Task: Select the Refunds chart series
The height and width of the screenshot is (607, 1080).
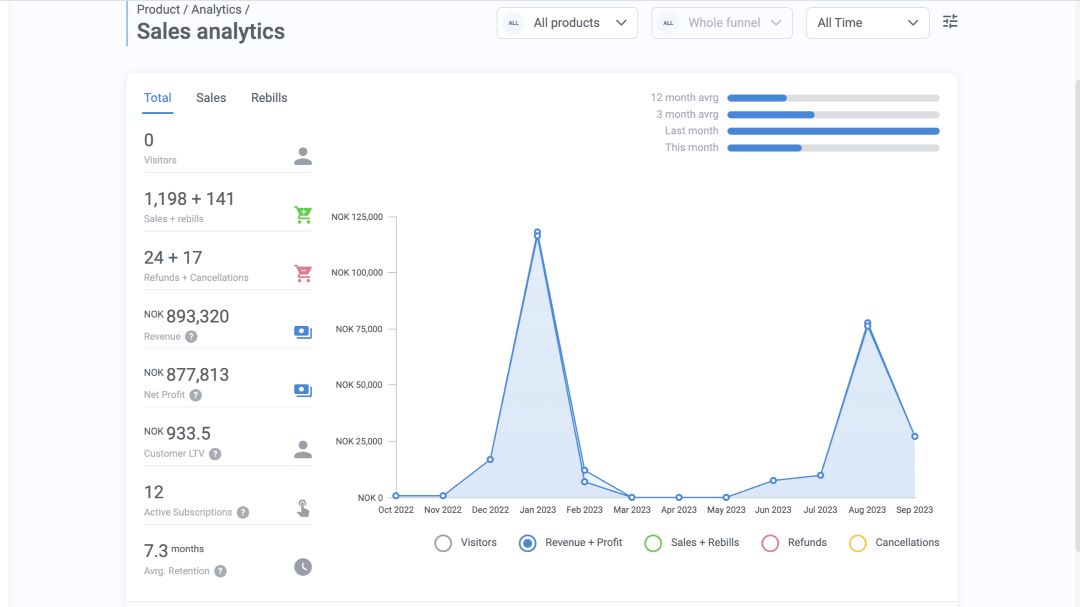Action: [770, 543]
